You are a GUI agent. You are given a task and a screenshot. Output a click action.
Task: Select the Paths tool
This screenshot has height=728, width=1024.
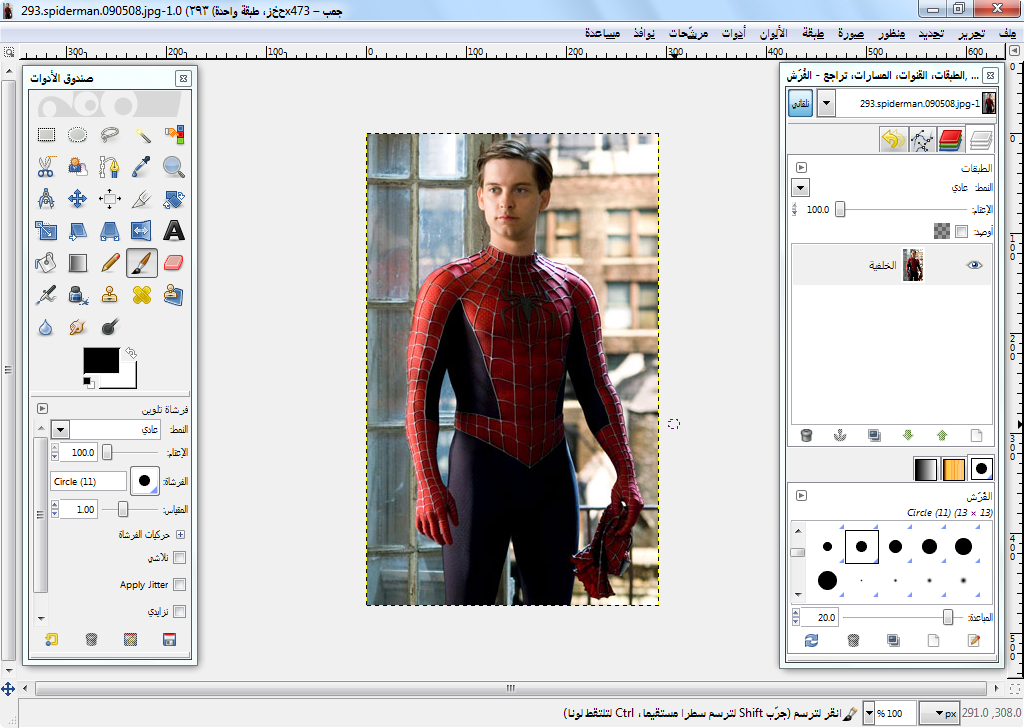tap(110, 166)
